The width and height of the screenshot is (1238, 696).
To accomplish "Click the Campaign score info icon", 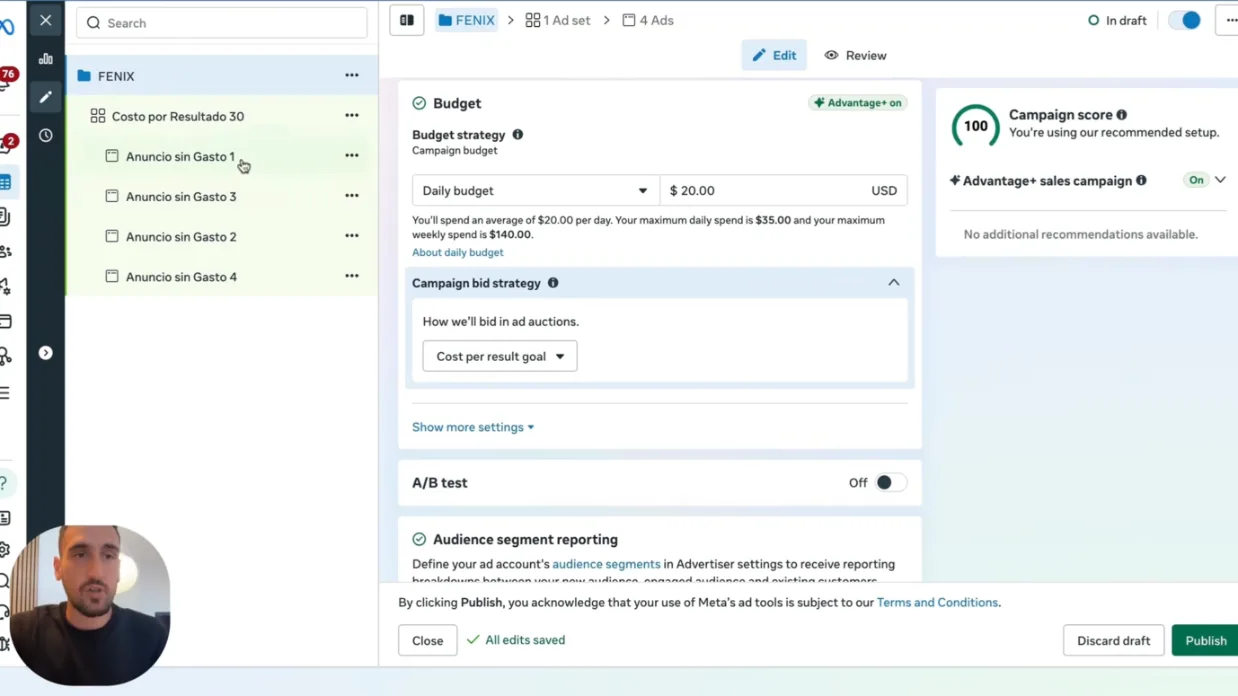I will click(x=1122, y=115).
